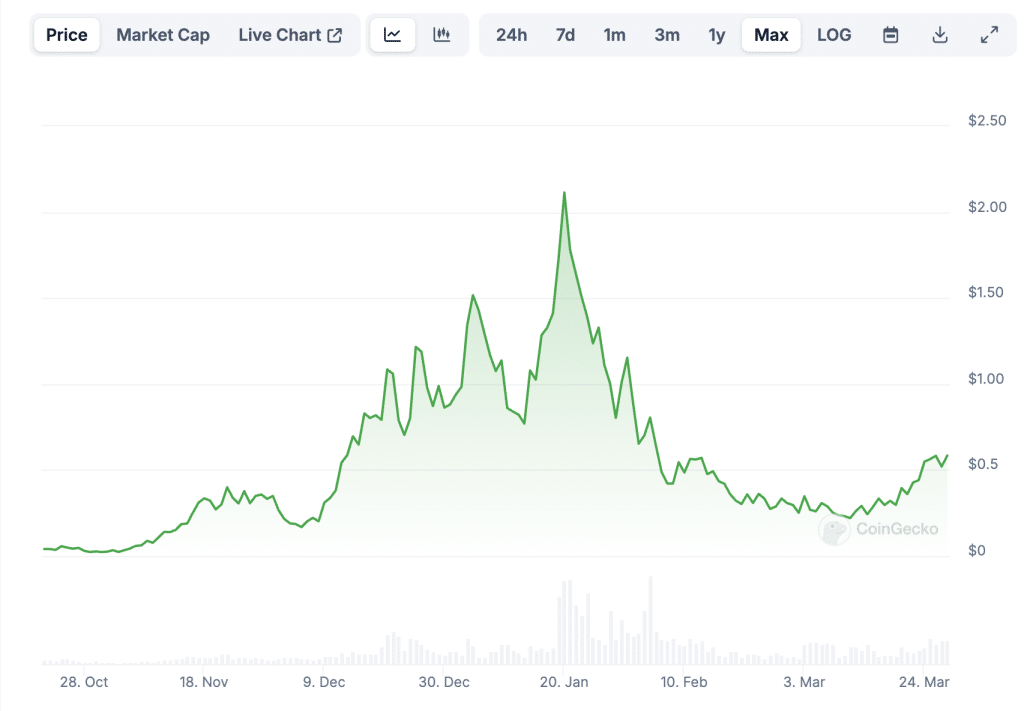1024x711 pixels.
Task: Click the 9. Dec date label
Action: pyautogui.click(x=324, y=682)
